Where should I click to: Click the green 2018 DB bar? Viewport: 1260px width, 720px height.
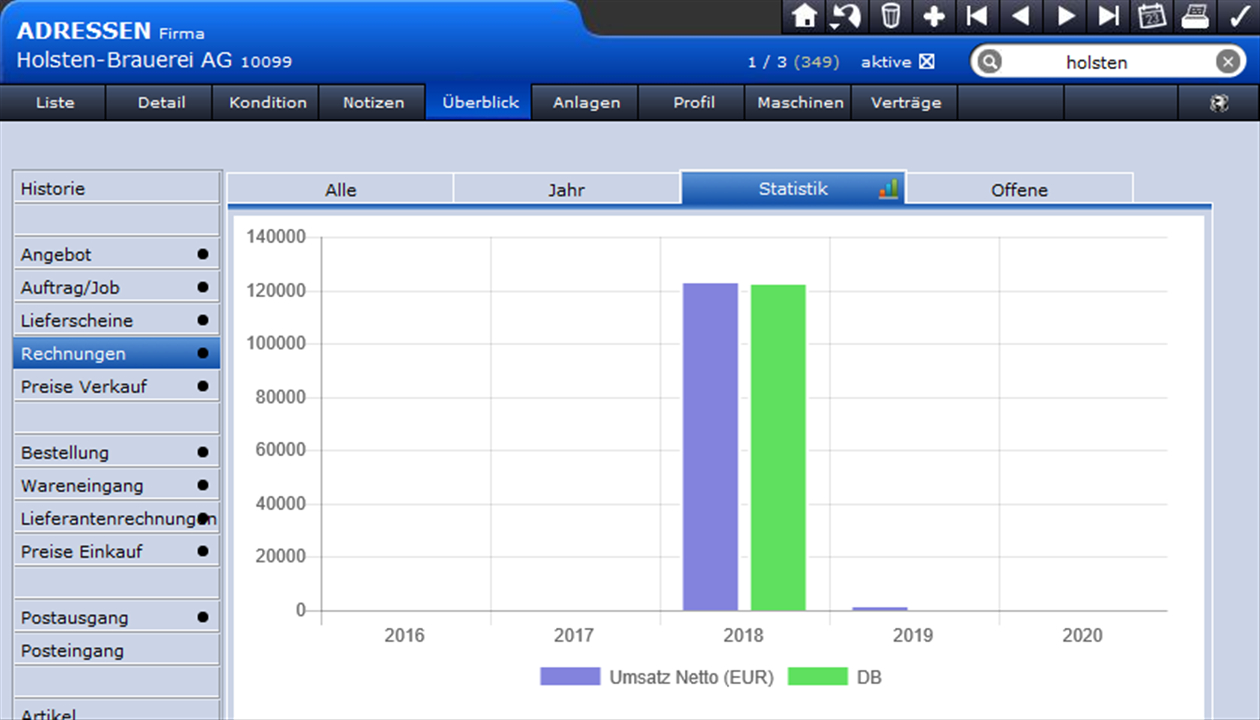coord(778,448)
